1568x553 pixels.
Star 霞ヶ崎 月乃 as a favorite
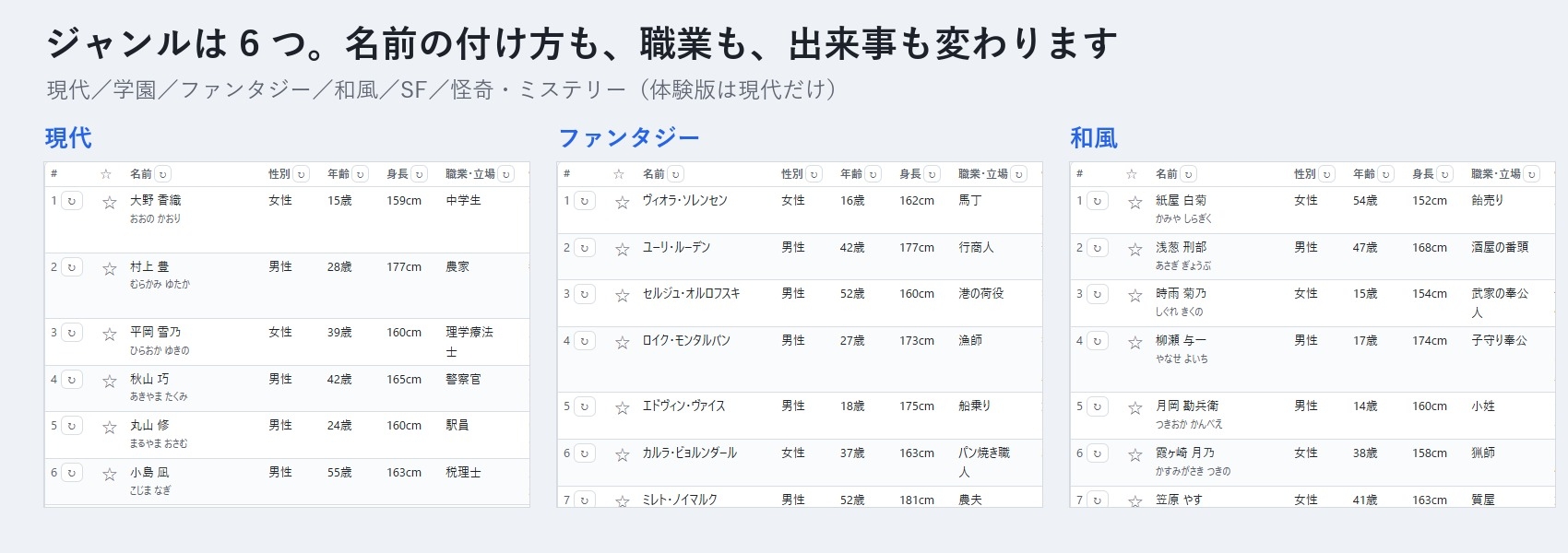[x=1135, y=454]
